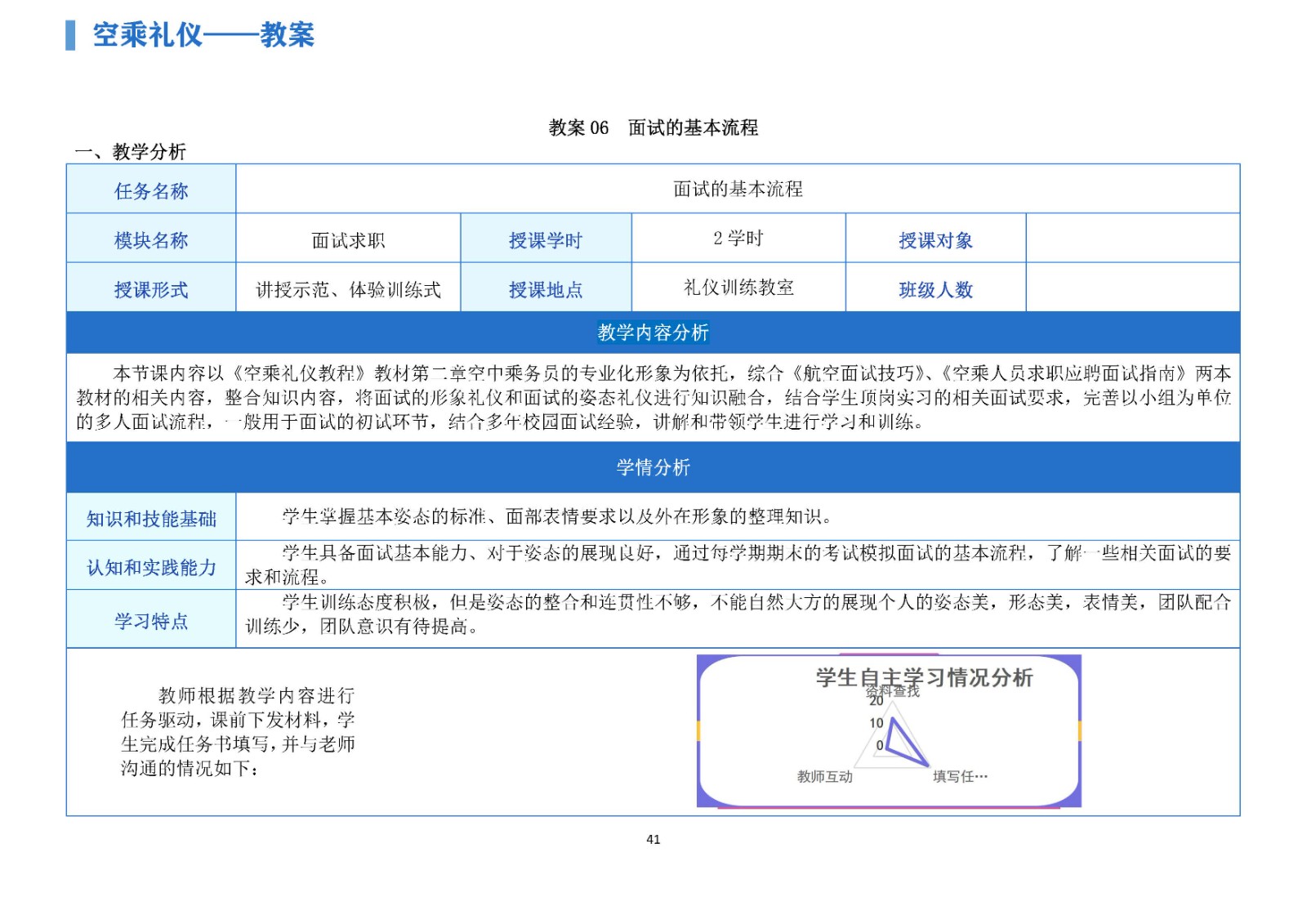Click the paragraph starting 本节课内容以
This screenshot has width=1307, height=924.
pyautogui.click(x=653, y=398)
